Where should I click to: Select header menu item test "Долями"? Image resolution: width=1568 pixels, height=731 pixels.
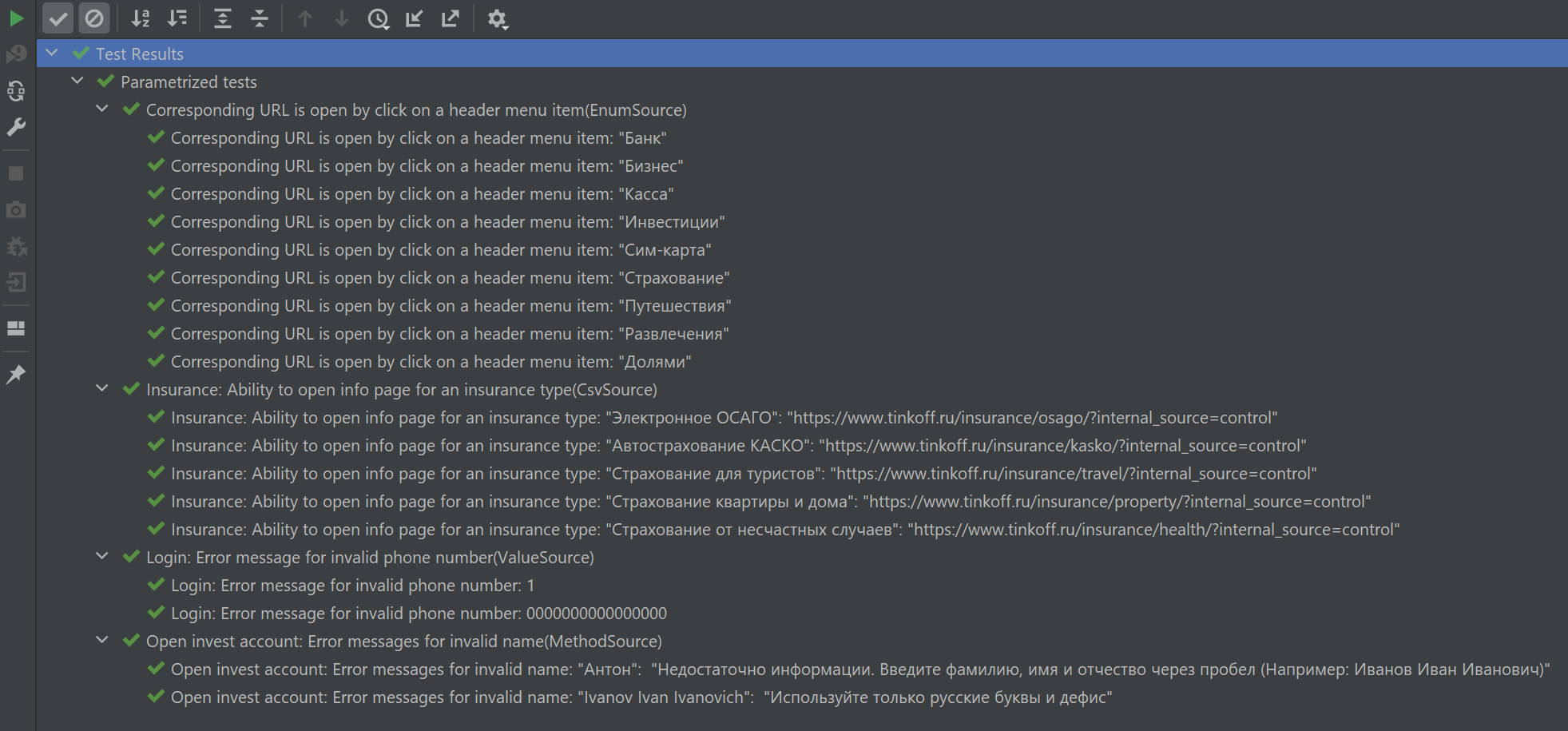point(431,362)
